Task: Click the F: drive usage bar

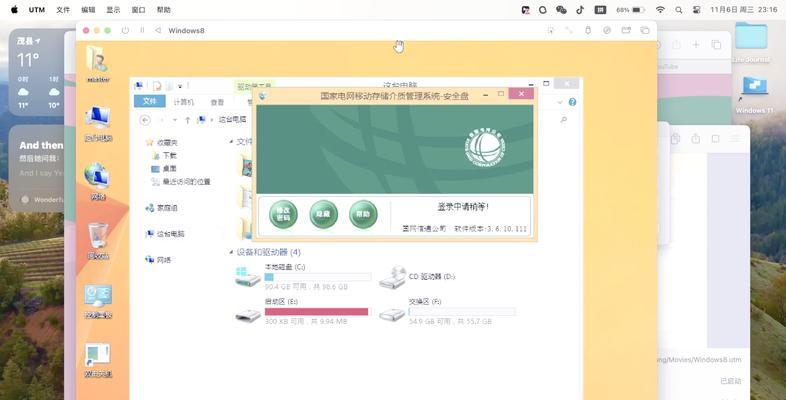Action: [462, 312]
